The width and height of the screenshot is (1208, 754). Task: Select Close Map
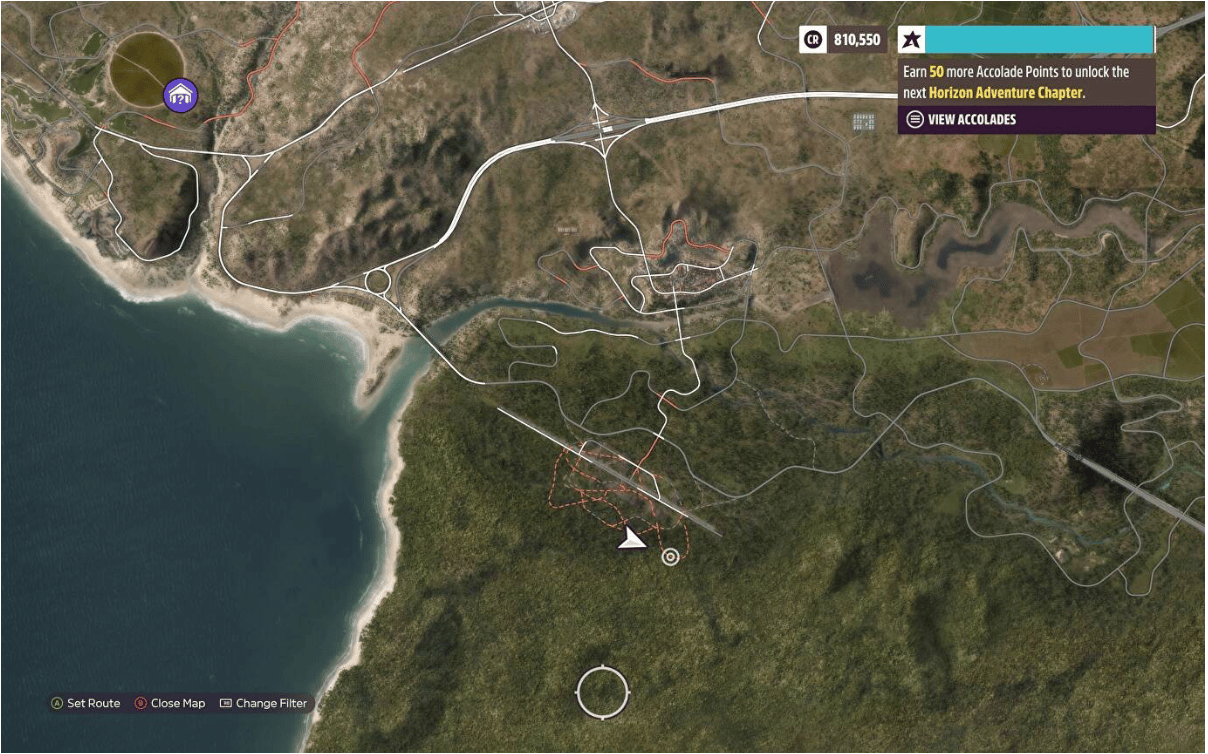178,704
